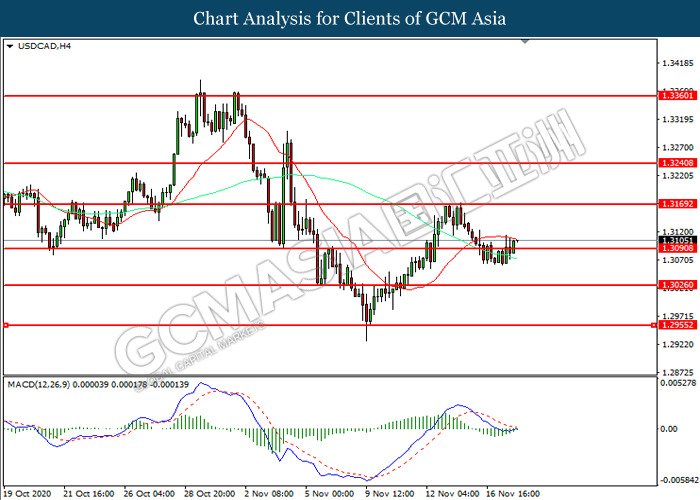The height and width of the screenshot is (500, 700).
Task: Click the 2 Nov 08:00 time label
Action: (269, 494)
